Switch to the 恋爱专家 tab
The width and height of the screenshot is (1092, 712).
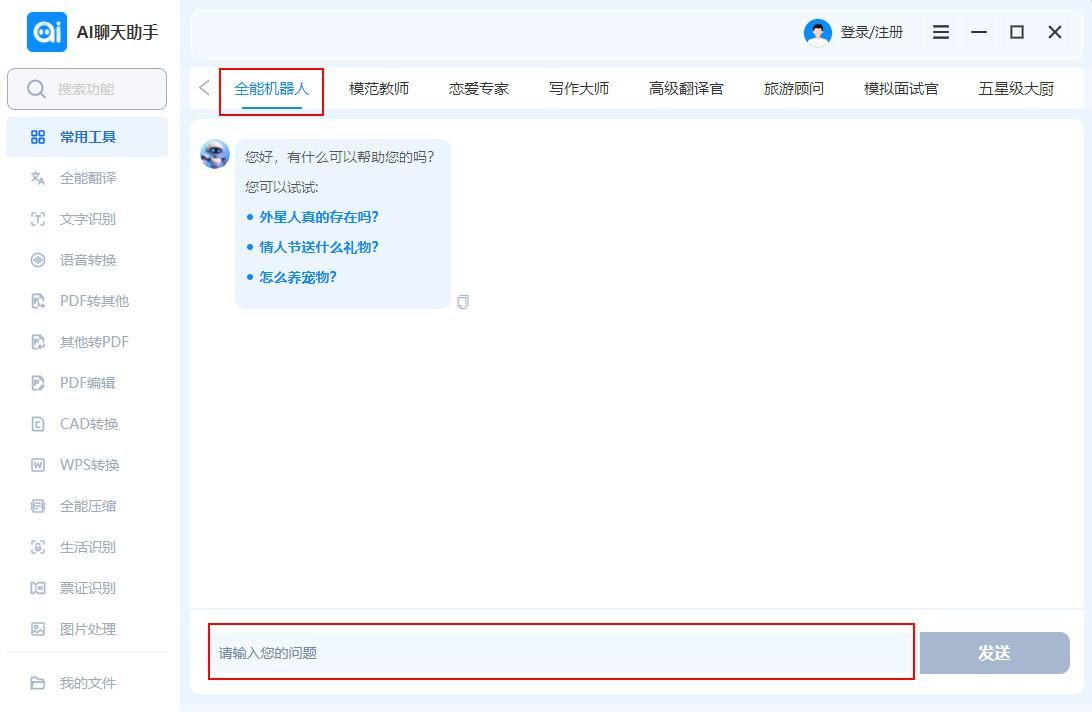pos(478,89)
